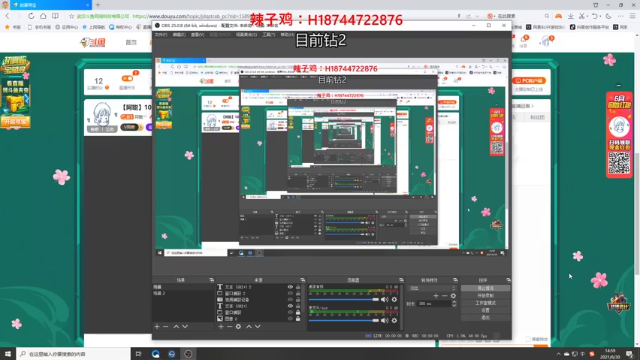The width and height of the screenshot is (640, 360).
Task: Click 退出 exit button in OBS controls
Action: pos(485,318)
